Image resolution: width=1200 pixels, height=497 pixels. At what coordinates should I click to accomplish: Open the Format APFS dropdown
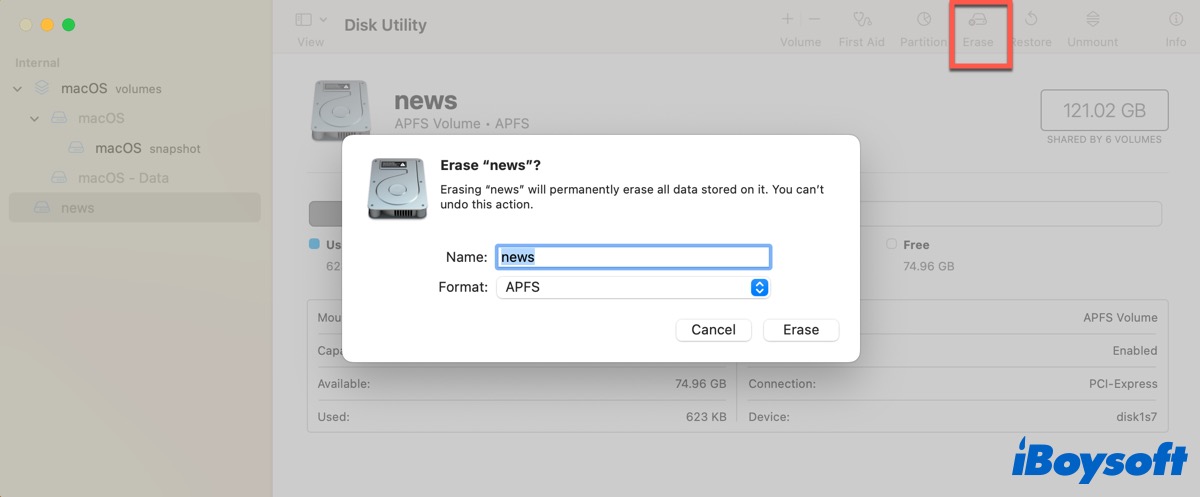click(632, 287)
